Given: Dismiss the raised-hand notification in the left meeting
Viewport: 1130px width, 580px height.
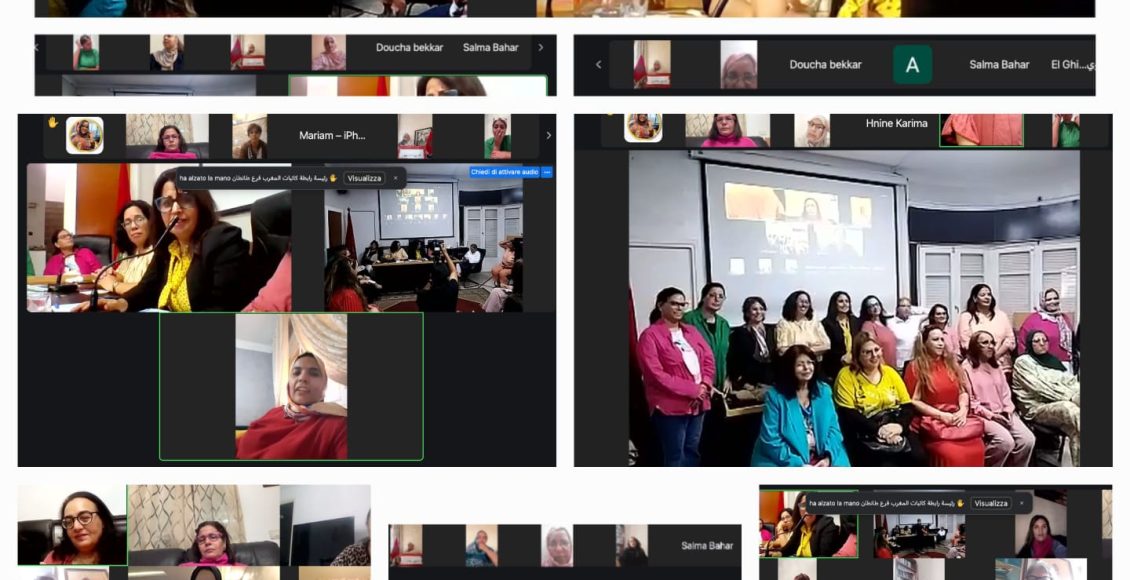Looking at the screenshot, I should (395, 178).
